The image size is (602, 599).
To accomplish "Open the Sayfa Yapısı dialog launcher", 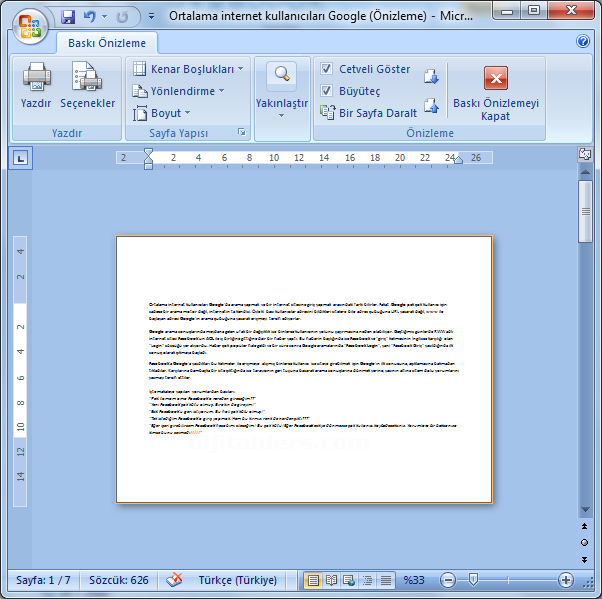I will (241, 132).
